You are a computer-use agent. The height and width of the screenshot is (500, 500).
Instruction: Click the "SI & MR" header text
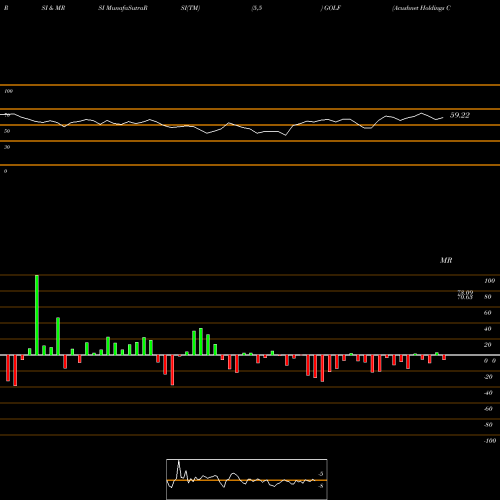tap(53, 8)
